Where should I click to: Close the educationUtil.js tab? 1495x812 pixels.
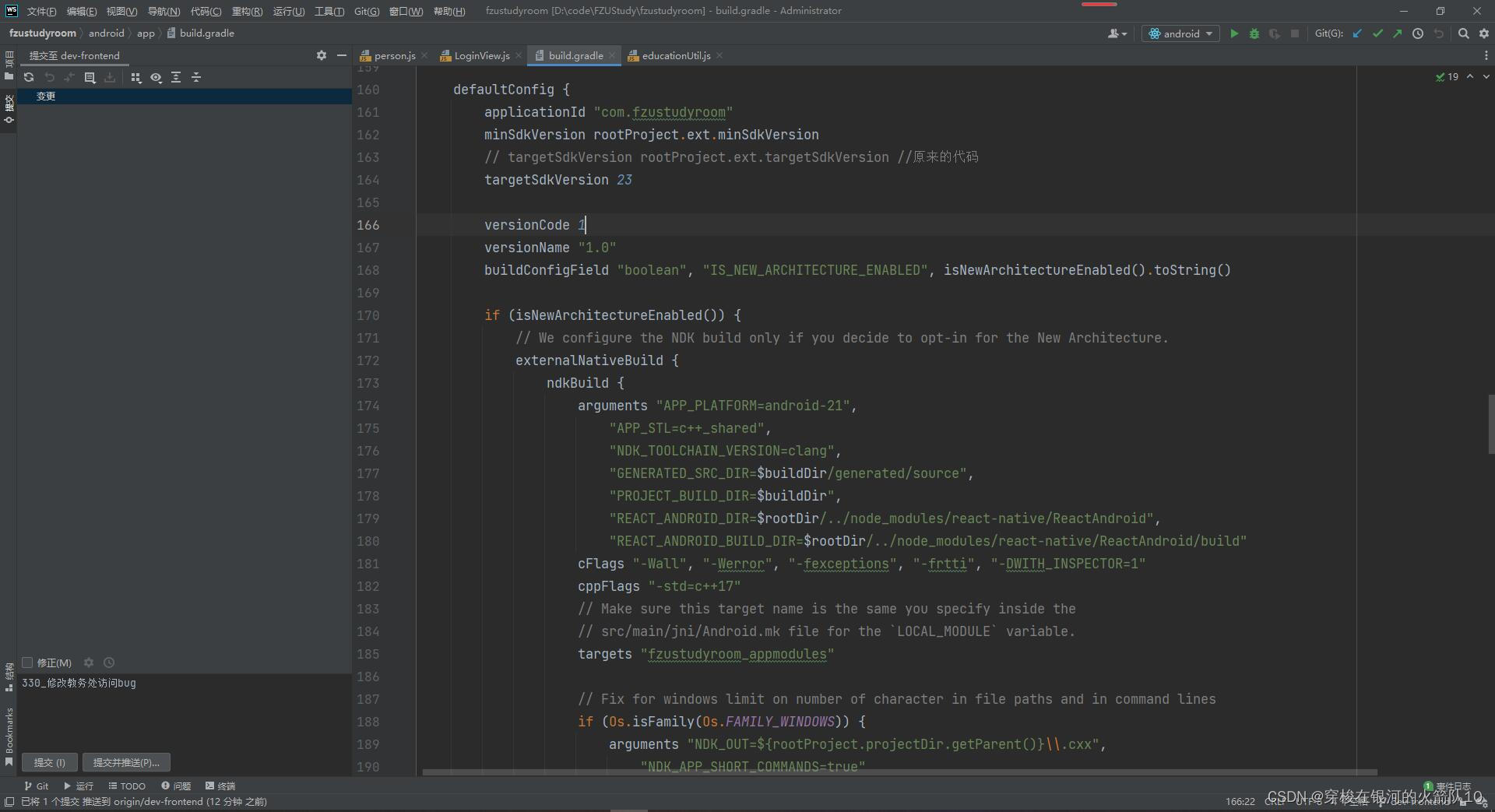[719, 55]
